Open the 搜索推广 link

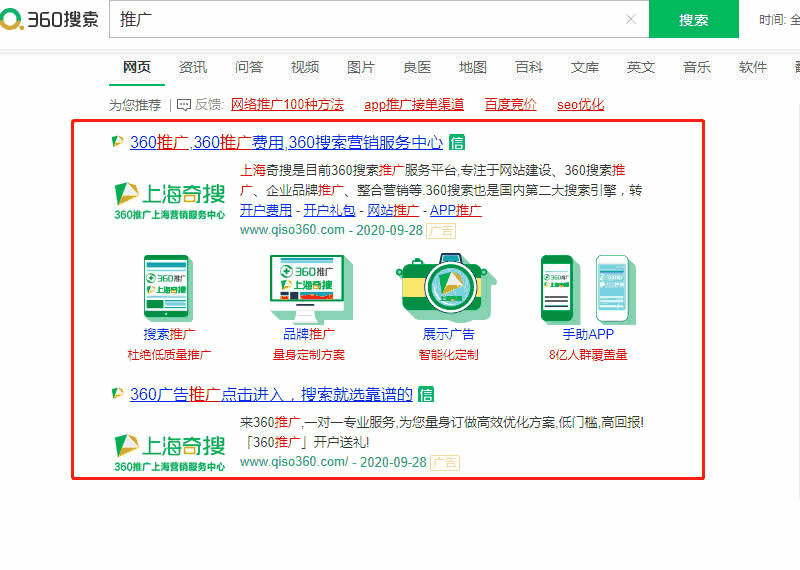pos(169,334)
